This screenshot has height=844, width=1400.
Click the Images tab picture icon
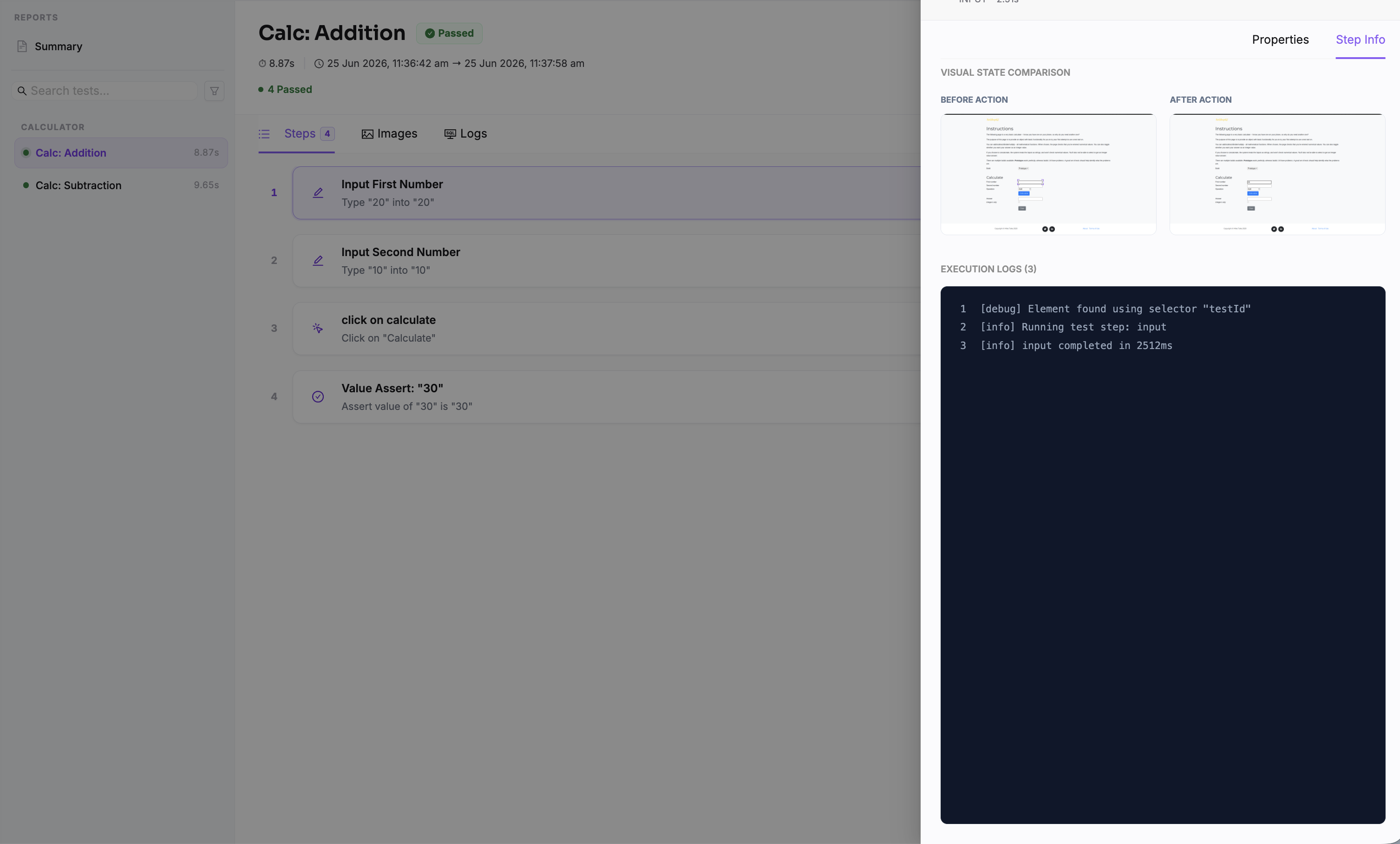click(x=367, y=134)
